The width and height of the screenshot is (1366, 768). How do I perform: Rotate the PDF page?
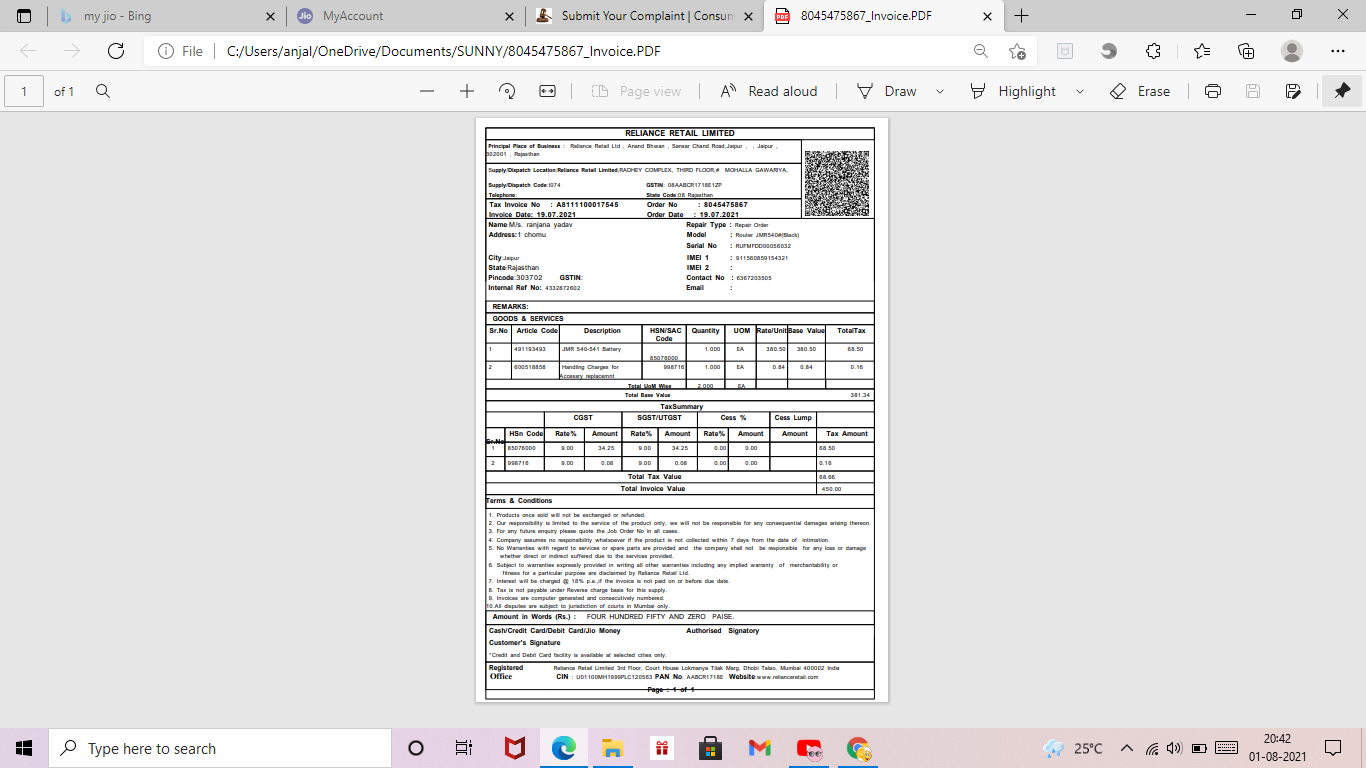[507, 91]
